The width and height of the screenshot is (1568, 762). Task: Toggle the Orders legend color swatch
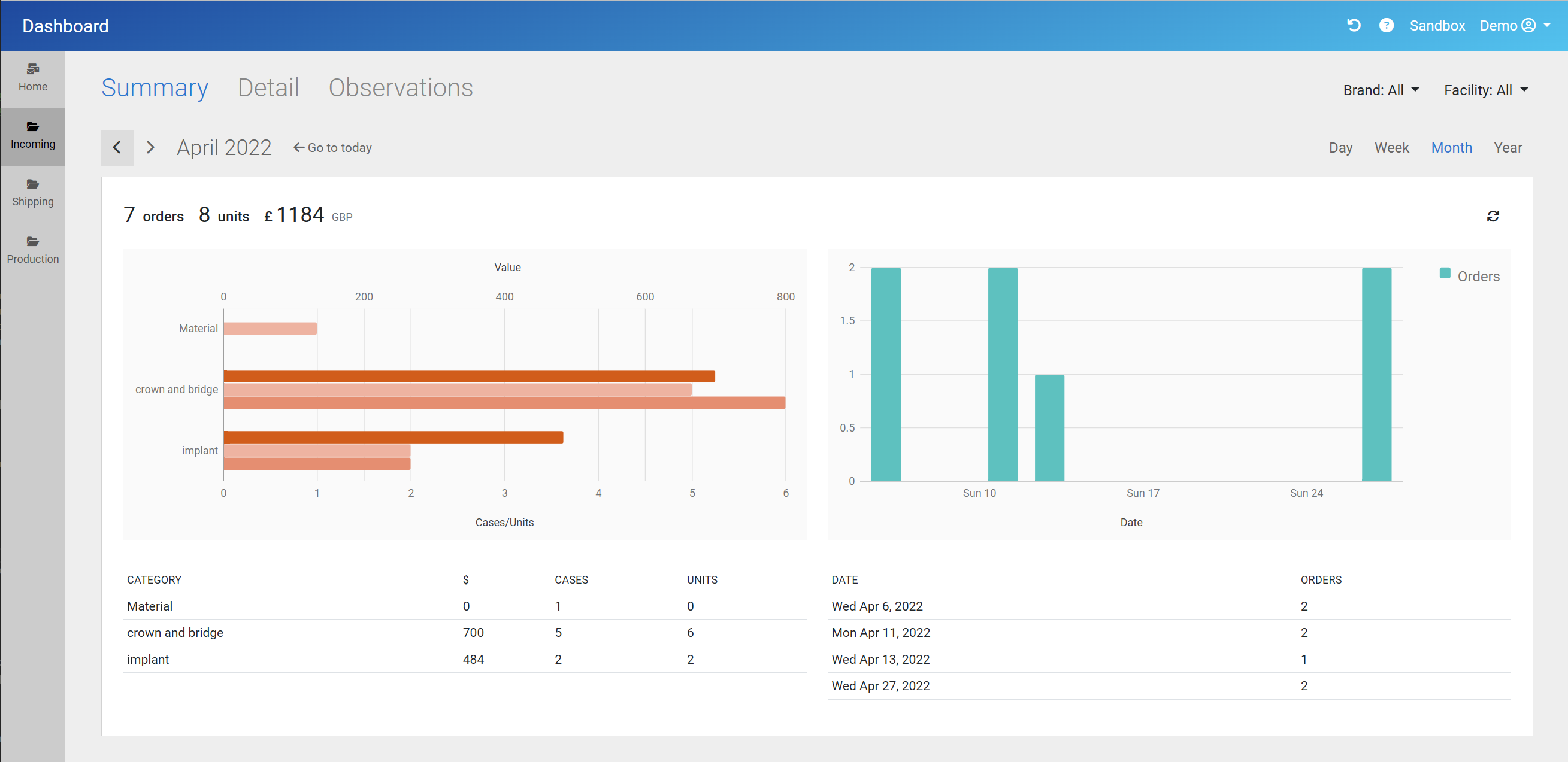(x=1445, y=273)
